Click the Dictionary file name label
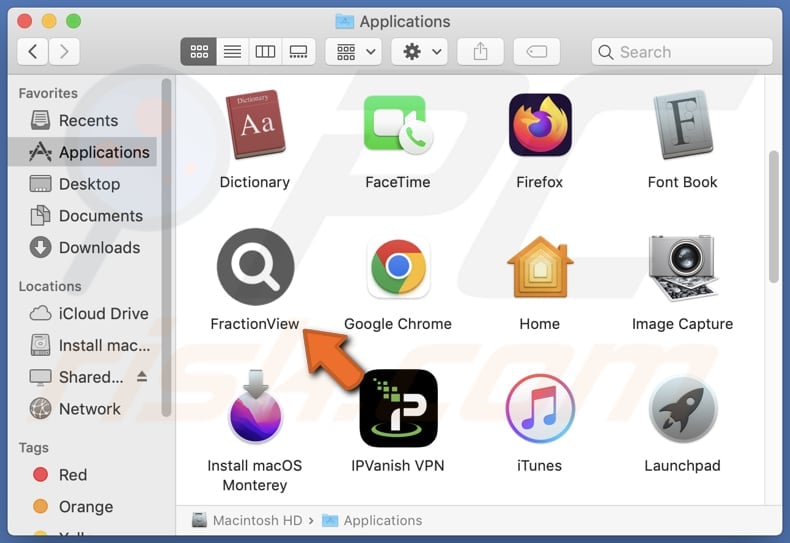The width and height of the screenshot is (790, 543). tap(255, 182)
